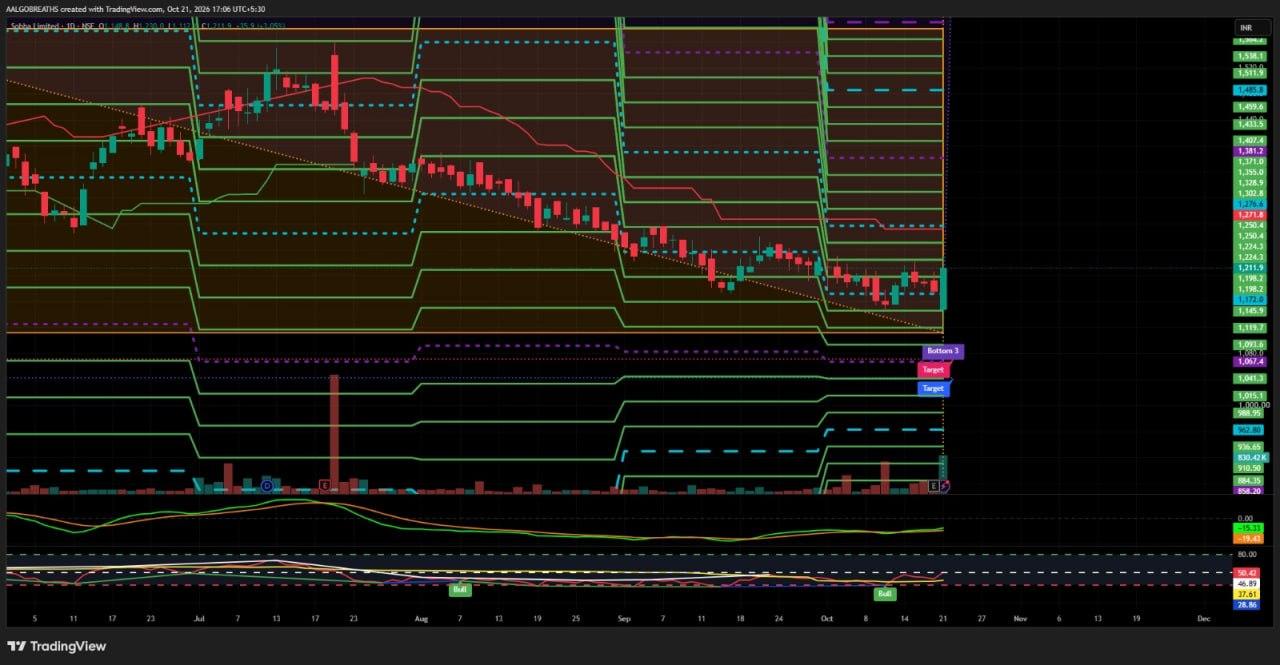1280x665 pixels.
Task: Click the lightning bolt icon beside latest earnings marker
Action: (x=945, y=485)
